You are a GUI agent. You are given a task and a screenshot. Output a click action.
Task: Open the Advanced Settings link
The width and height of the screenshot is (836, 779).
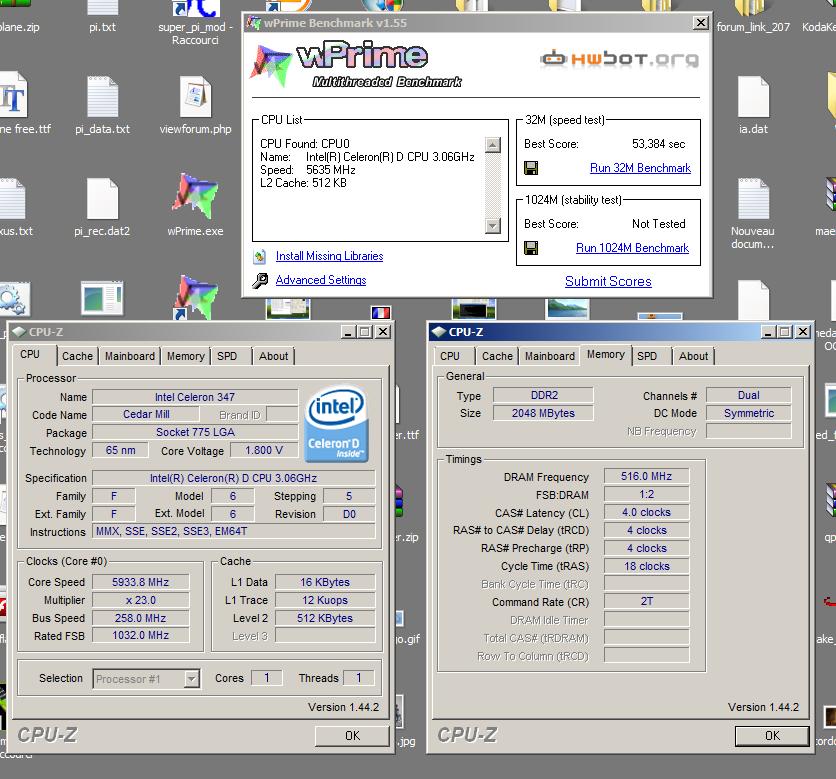pos(321,280)
